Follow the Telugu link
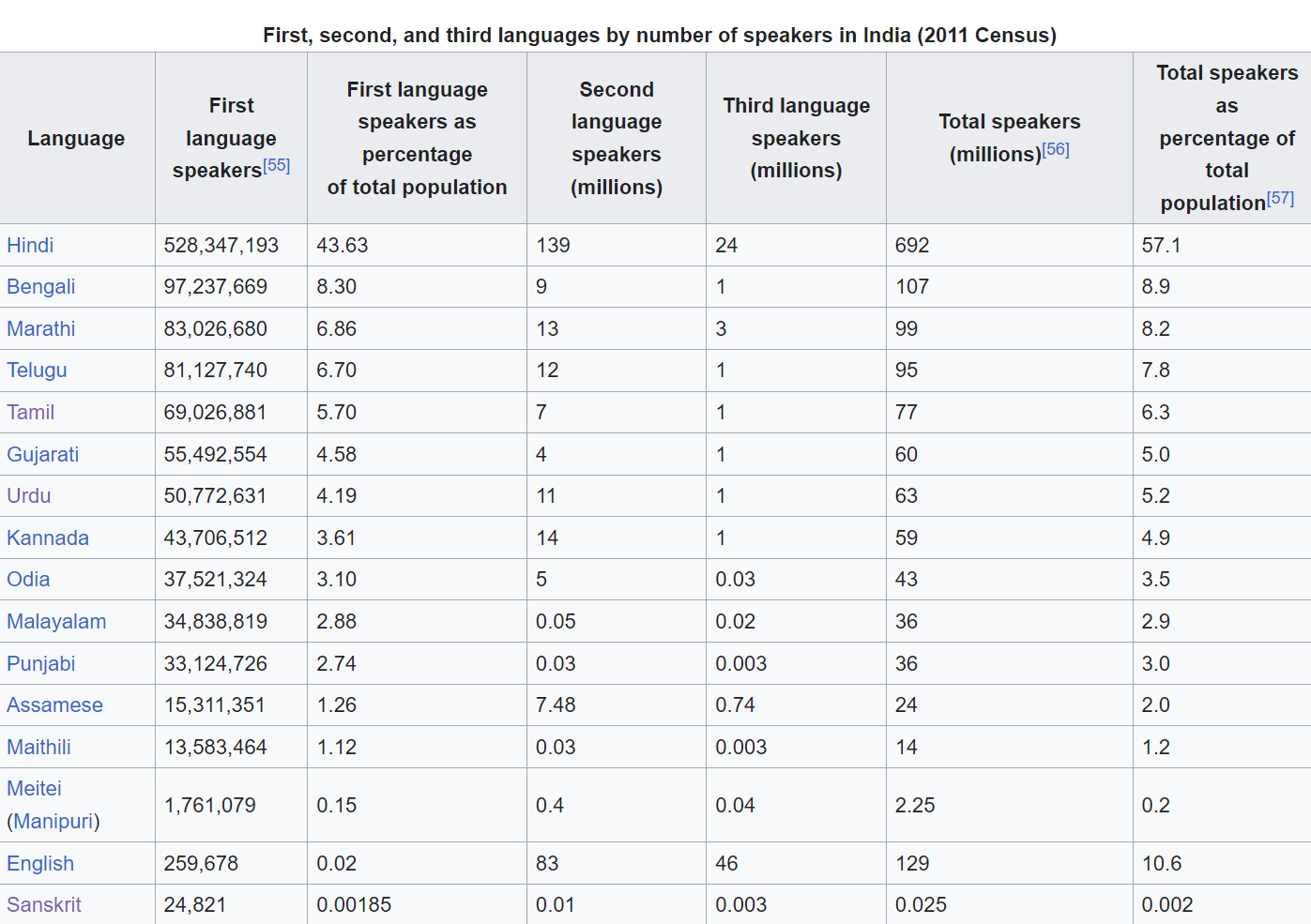 point(37,371)
